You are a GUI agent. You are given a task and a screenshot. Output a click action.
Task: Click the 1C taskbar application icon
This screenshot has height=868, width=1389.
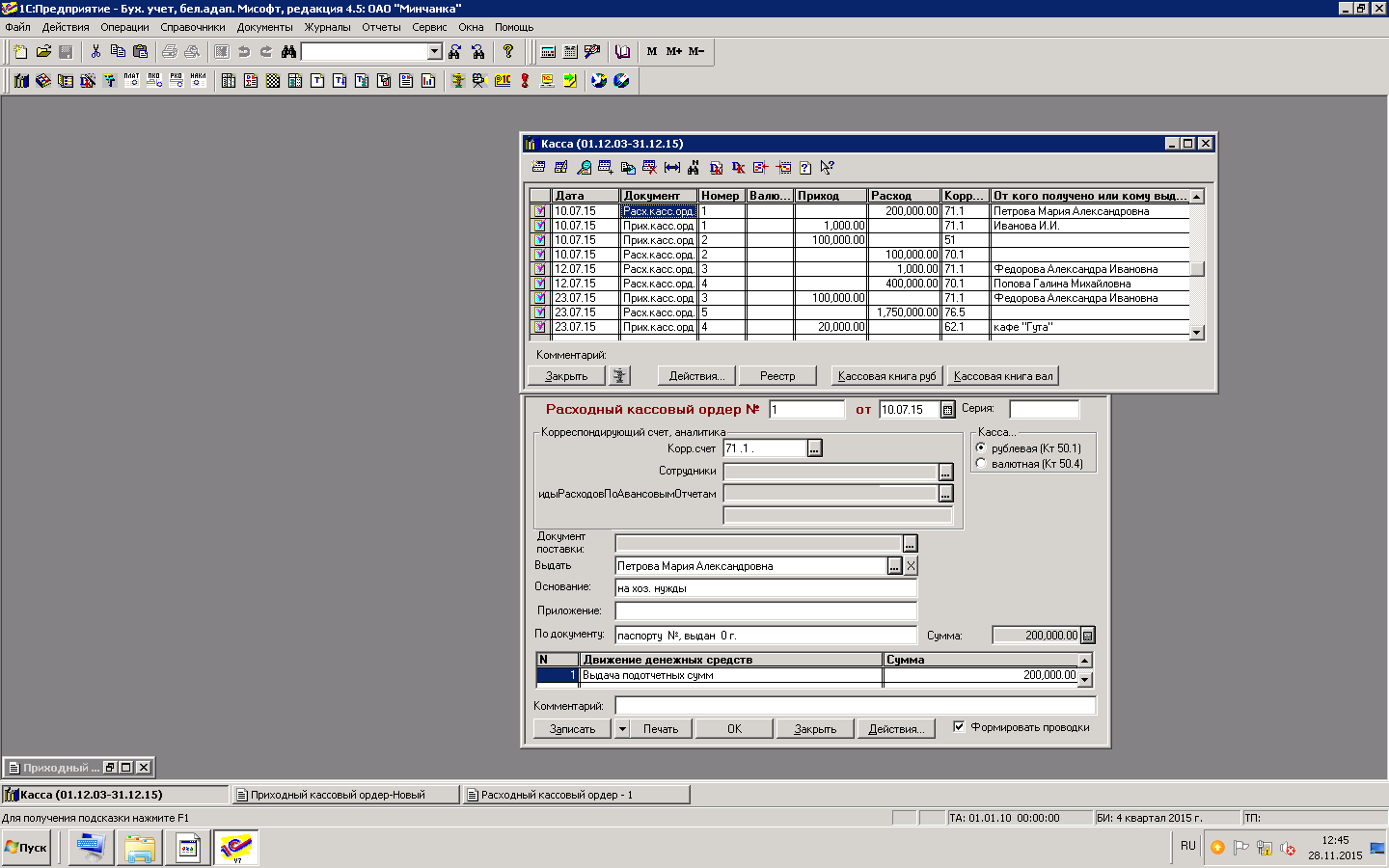pos(236,848)
